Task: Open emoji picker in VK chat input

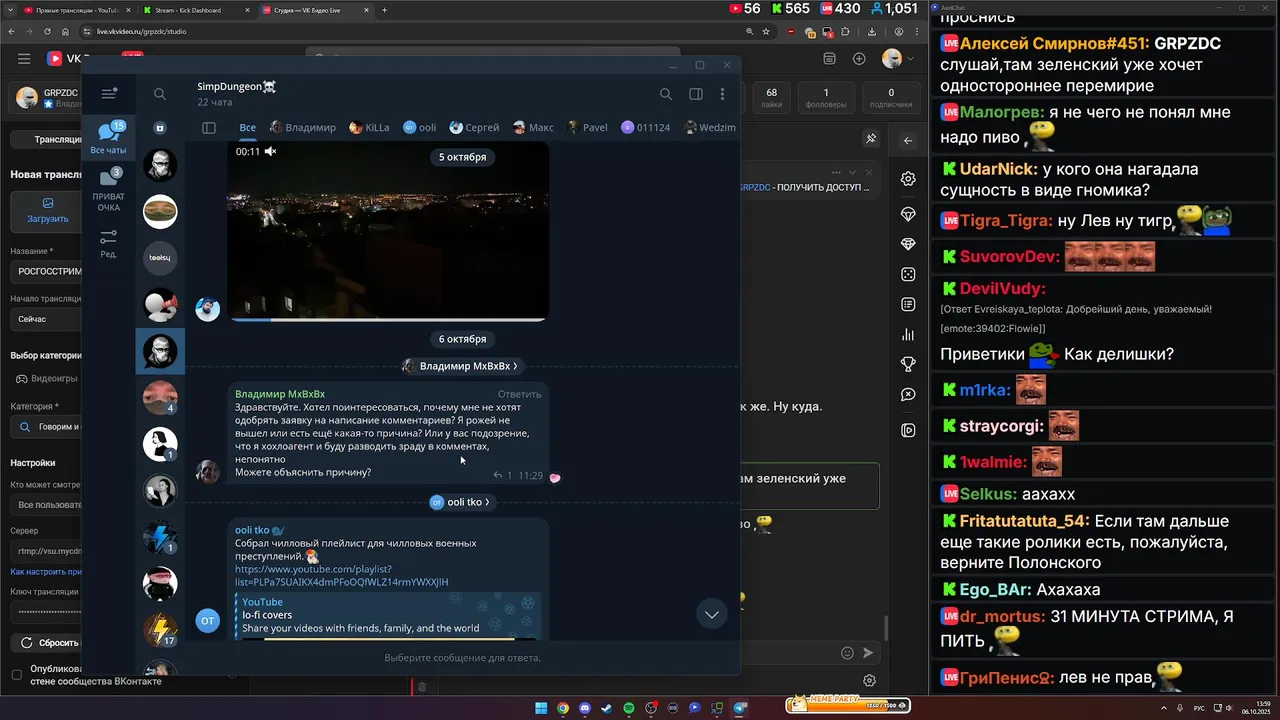Action: (x=847, y=653)
